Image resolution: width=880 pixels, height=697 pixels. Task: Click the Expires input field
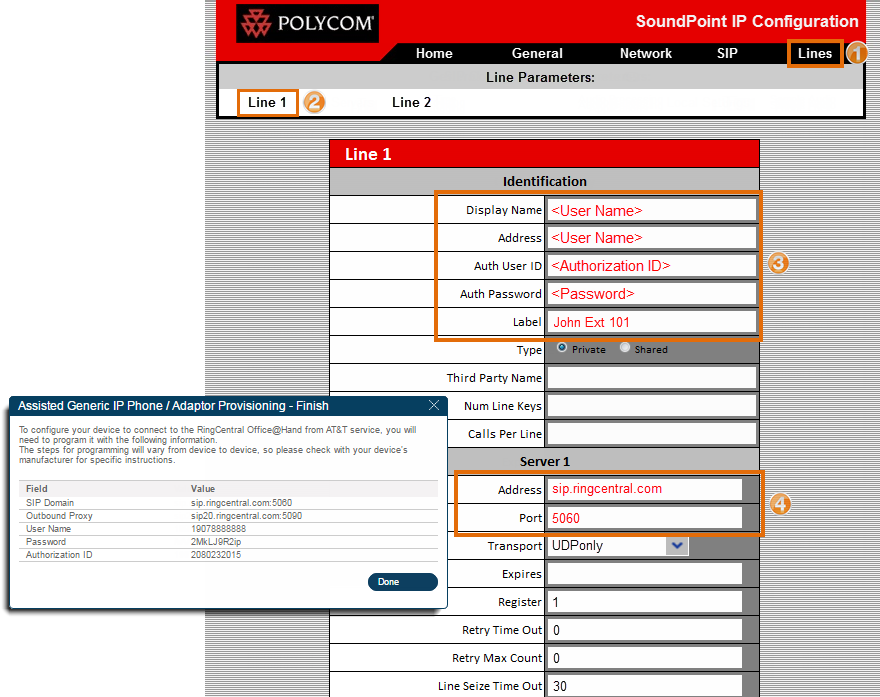[645, 574]
